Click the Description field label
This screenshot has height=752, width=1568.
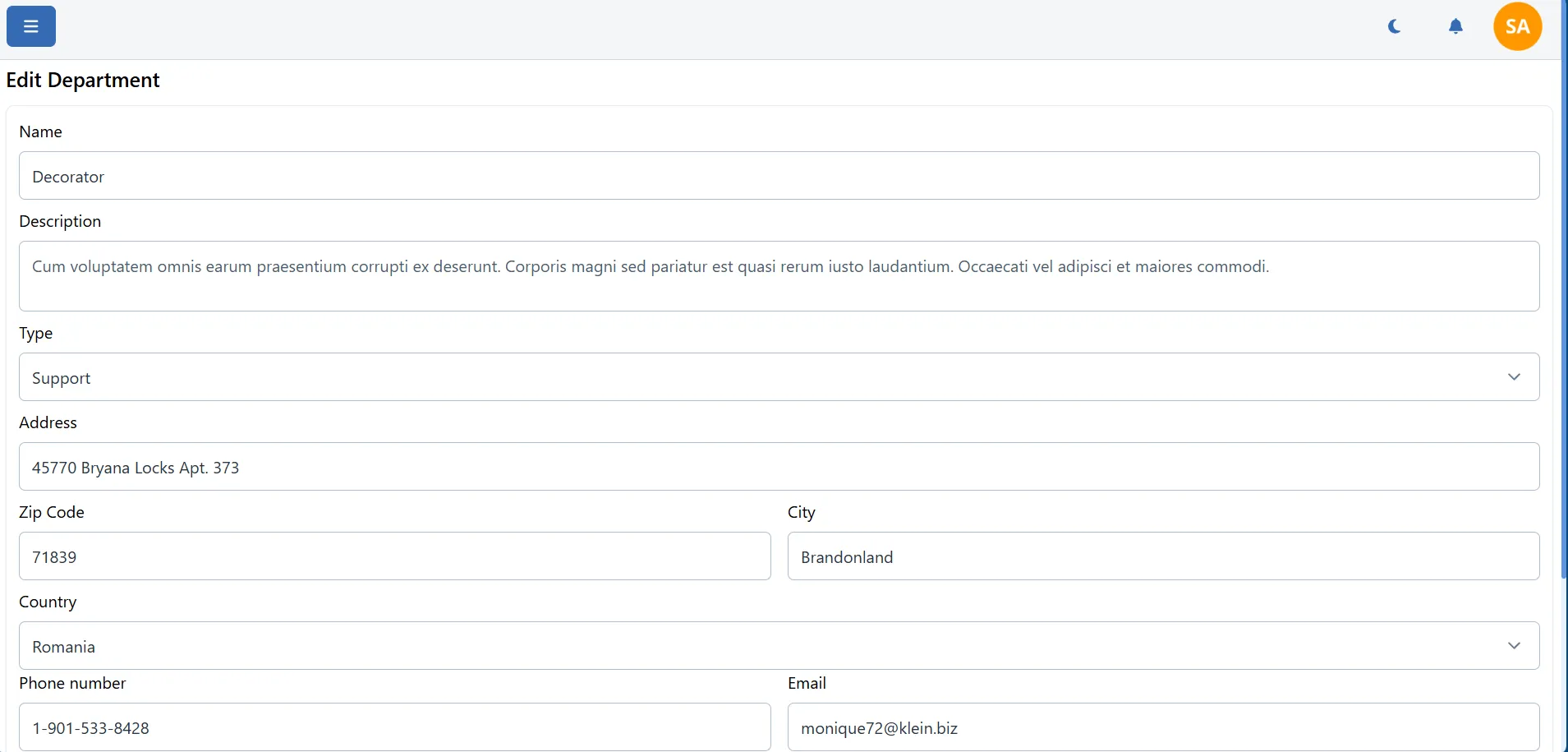coord(60,222)
